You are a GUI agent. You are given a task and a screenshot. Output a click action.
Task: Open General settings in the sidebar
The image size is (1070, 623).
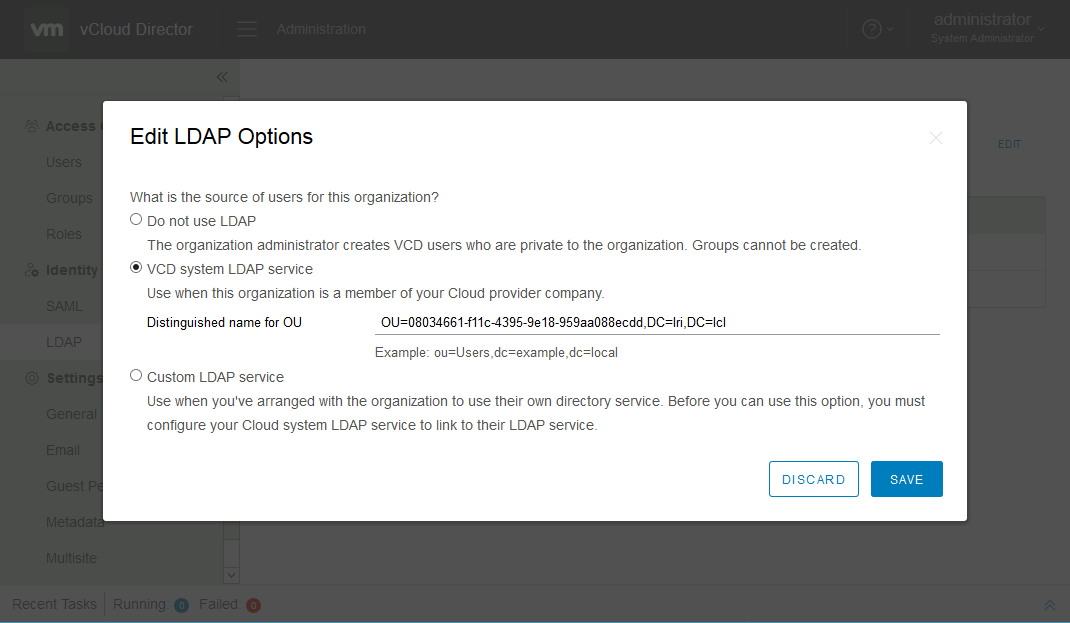(71, 414)
